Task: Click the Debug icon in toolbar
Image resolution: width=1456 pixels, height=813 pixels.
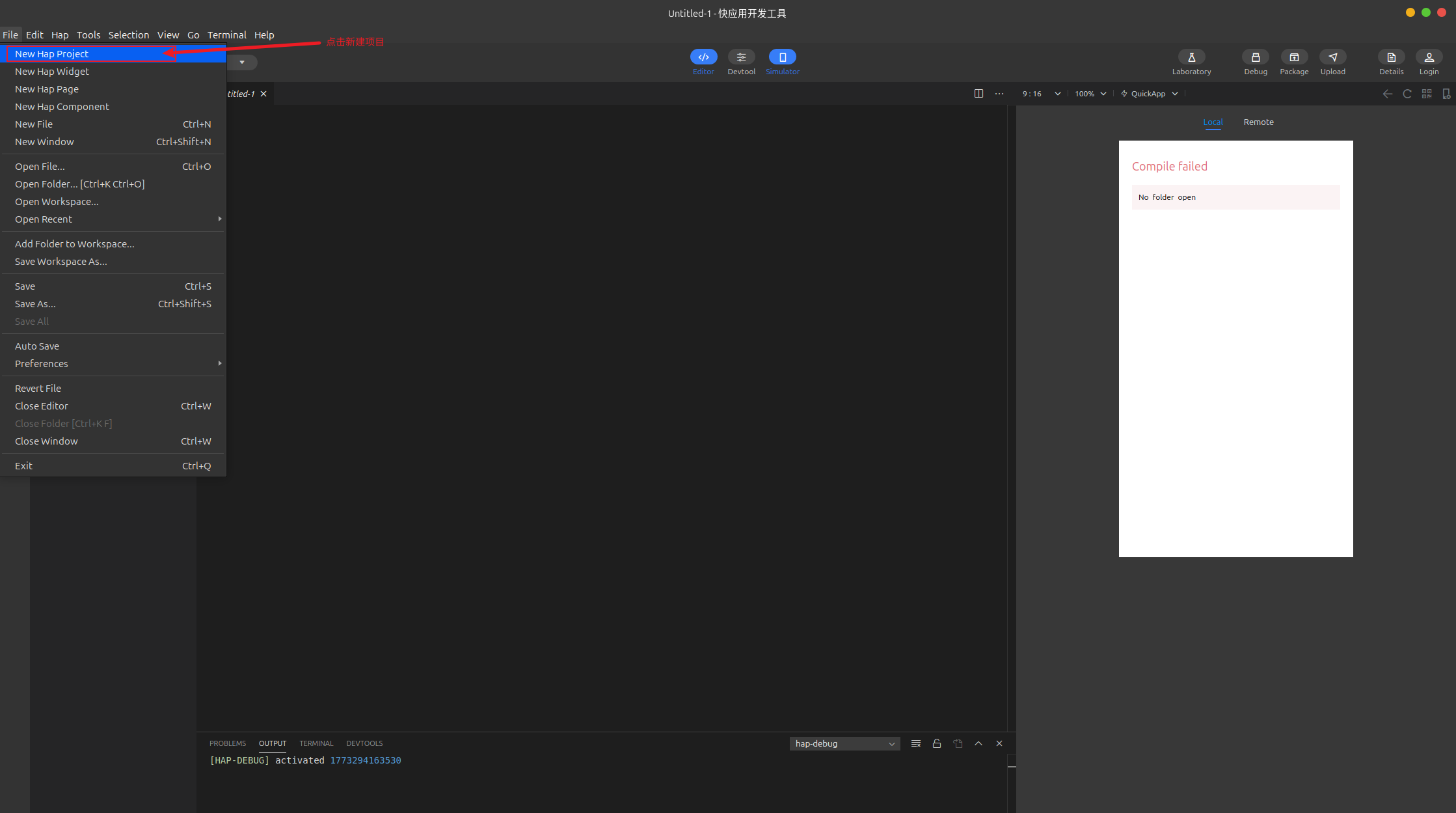Action: (1255, 57)
